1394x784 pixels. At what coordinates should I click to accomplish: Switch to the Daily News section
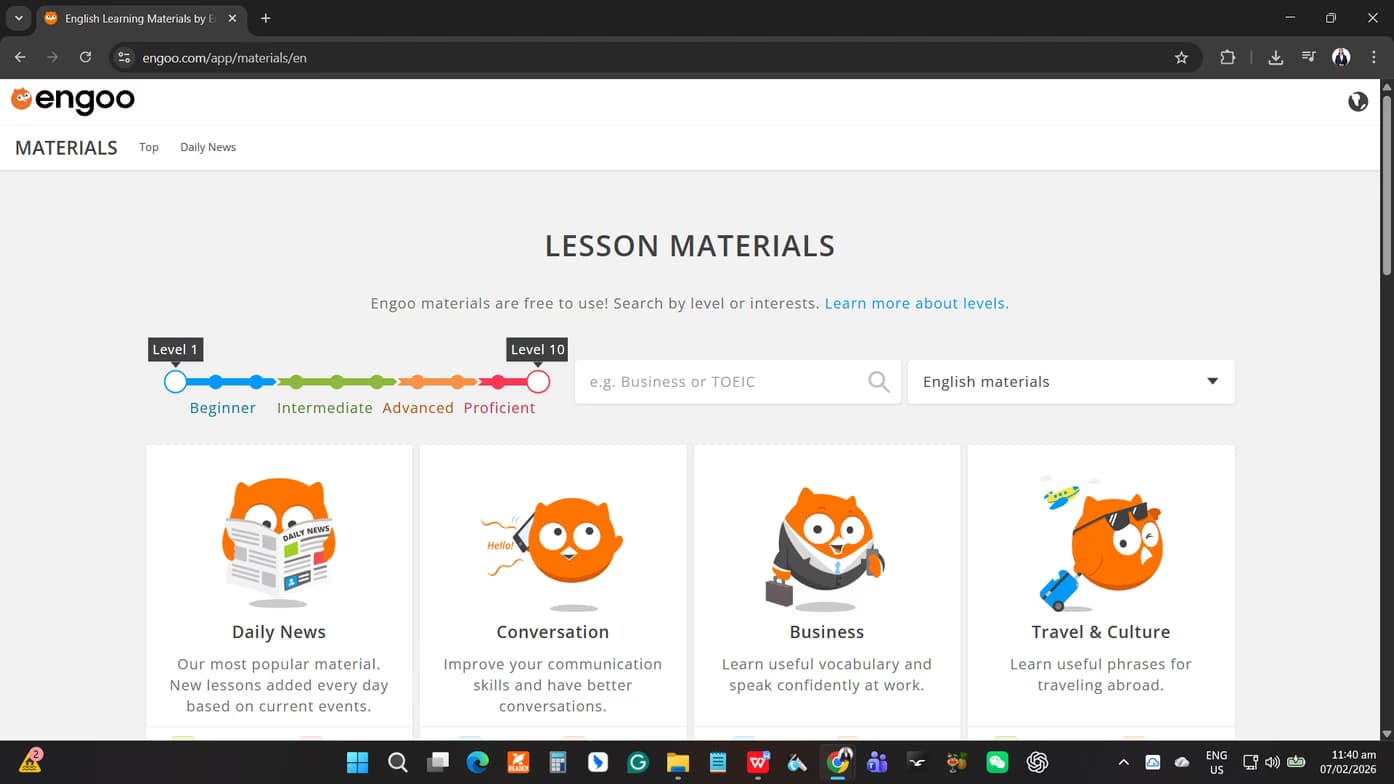[207, 147]
